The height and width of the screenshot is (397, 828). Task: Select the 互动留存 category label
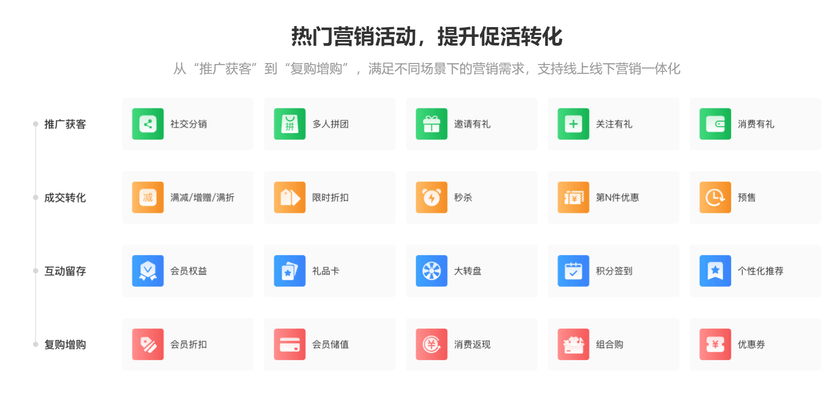65,271
